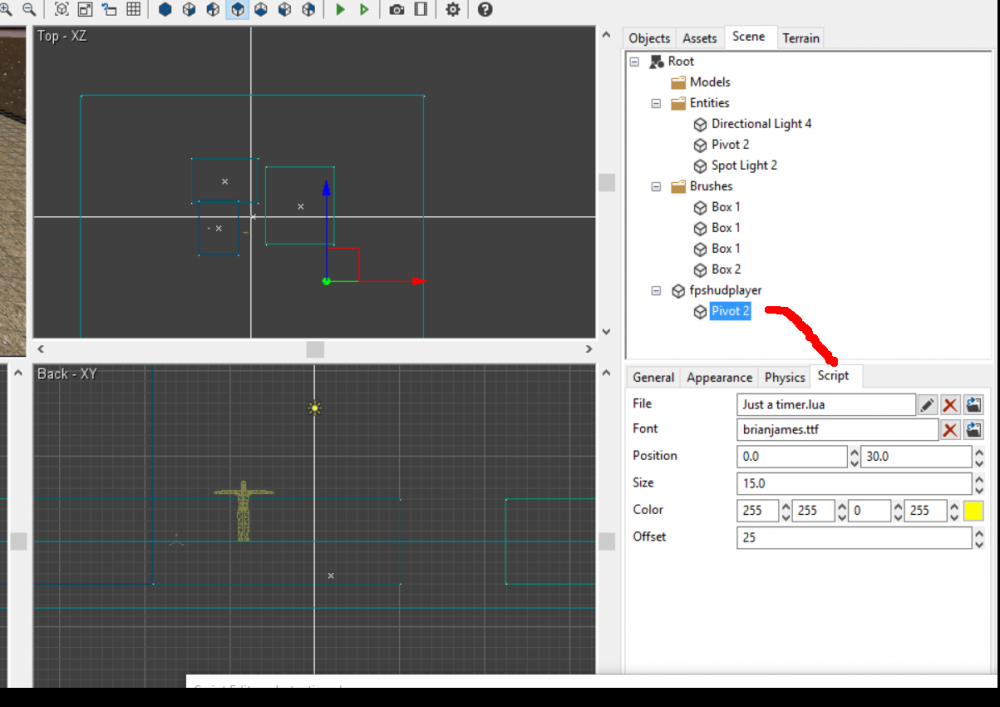Click the solid blue cube toolbar icon
The image size is (1000, 707).
[165, 9]
